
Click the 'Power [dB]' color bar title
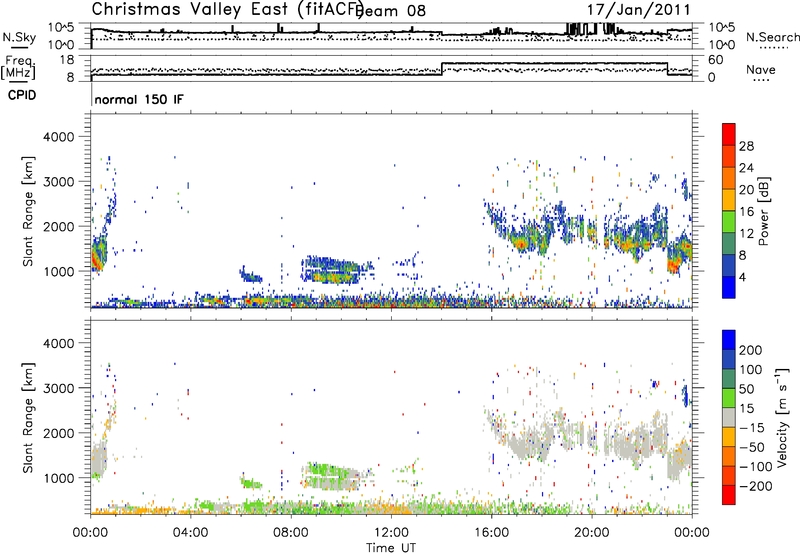763,211
